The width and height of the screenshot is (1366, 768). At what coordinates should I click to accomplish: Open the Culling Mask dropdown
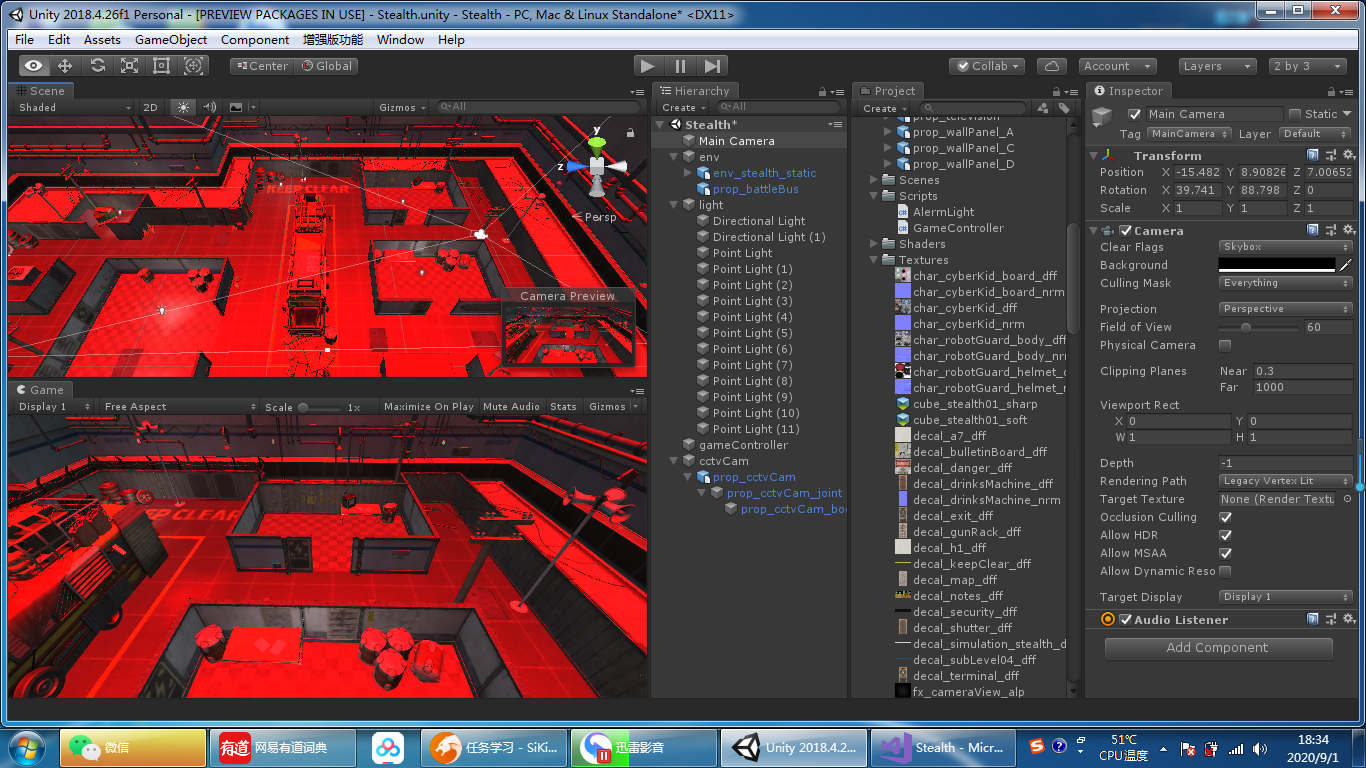click(1285, 283)
